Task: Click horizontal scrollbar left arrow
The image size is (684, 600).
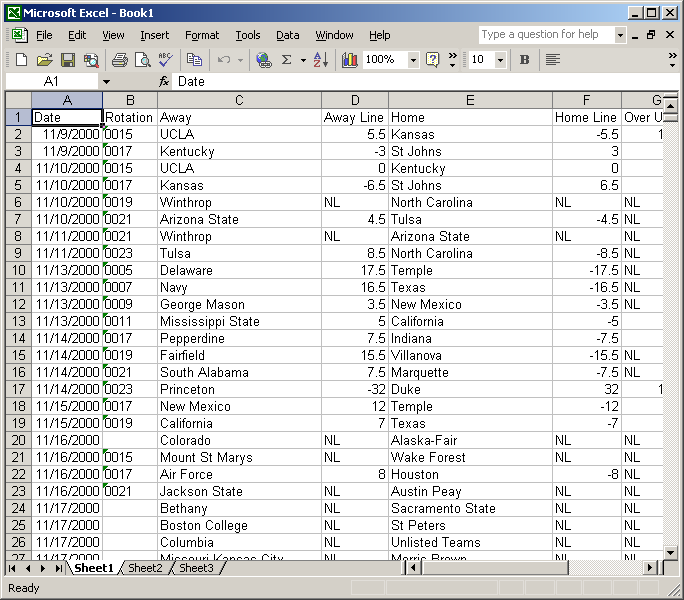Action: [x=413, y=568]
